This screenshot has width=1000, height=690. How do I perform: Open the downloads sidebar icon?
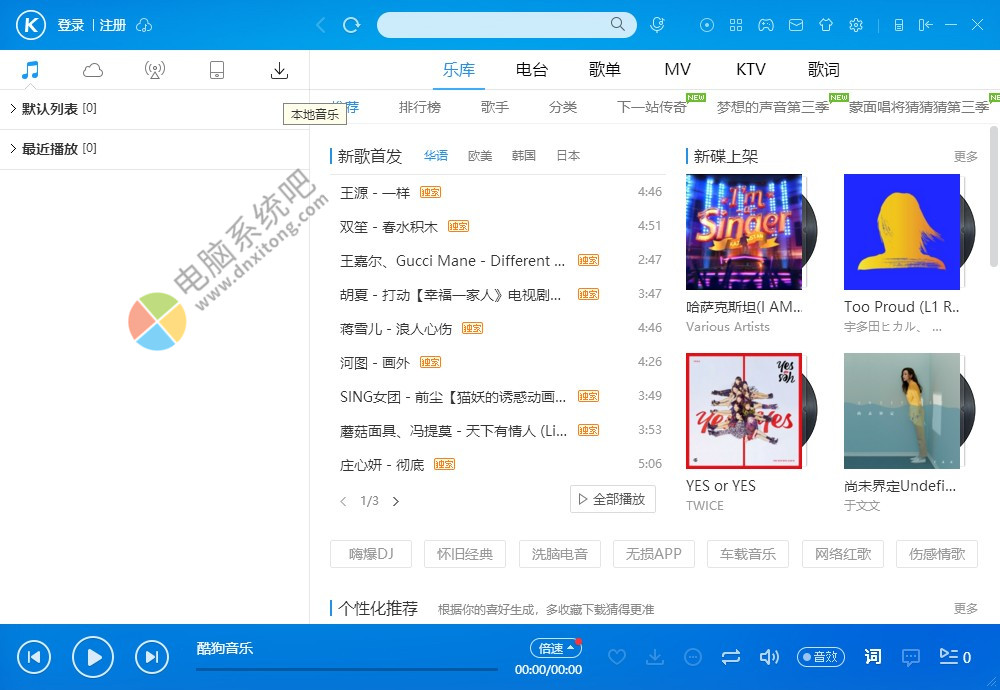(279, 70)
